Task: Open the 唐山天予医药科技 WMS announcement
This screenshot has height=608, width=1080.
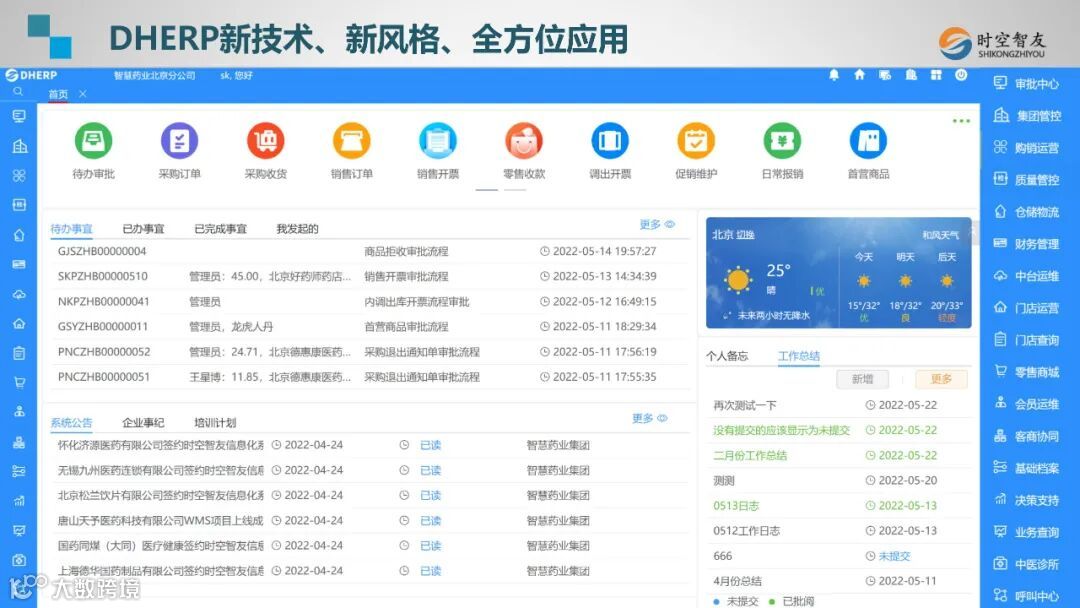Action: click(160, 521)
